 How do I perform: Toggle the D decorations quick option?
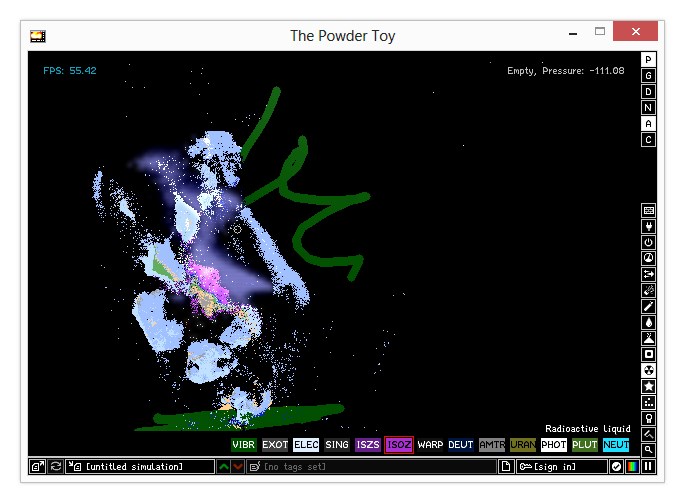pyautogui.click(x=649, y=92)
